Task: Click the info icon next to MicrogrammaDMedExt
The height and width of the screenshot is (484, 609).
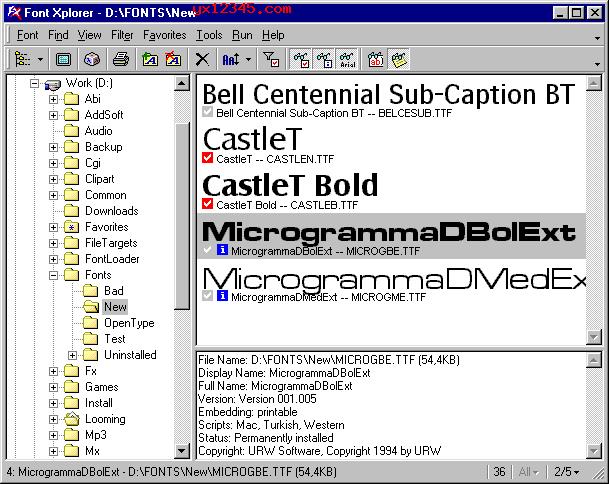Action: pos(222,296)
